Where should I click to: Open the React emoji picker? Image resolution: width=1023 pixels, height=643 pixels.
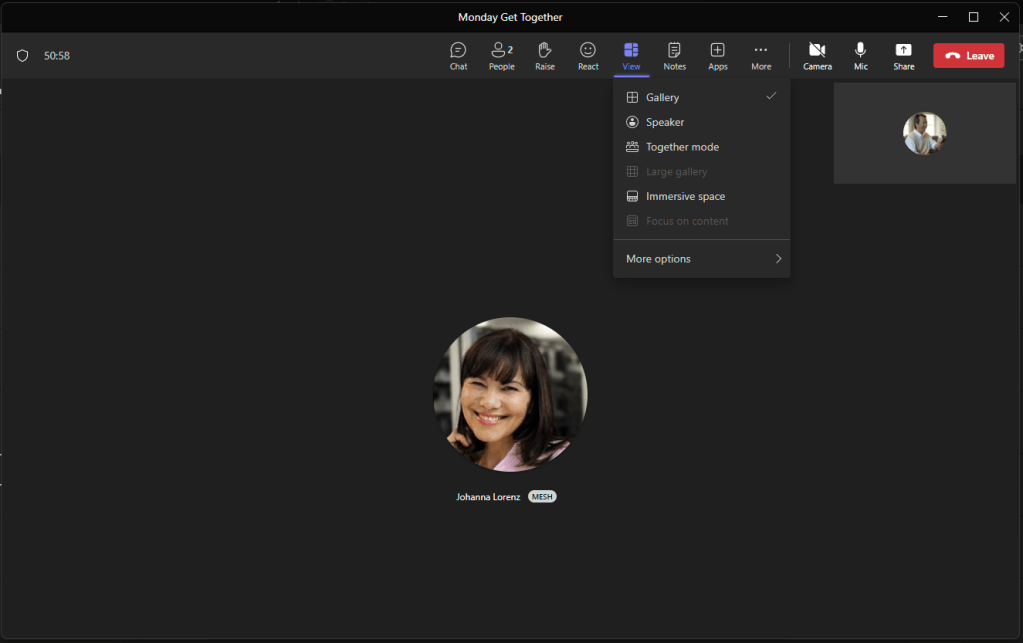[588, 56]
